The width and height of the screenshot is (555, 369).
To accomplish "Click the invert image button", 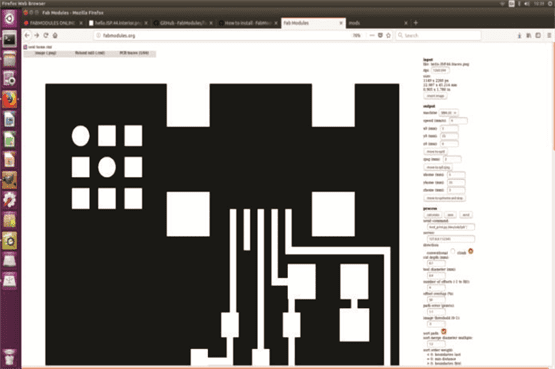I will tap(435, 96).
